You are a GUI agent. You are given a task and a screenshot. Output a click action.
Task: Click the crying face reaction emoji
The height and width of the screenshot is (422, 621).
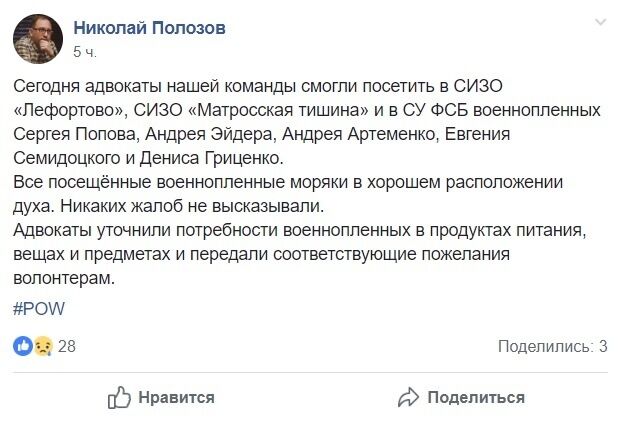tap(41, 347)
